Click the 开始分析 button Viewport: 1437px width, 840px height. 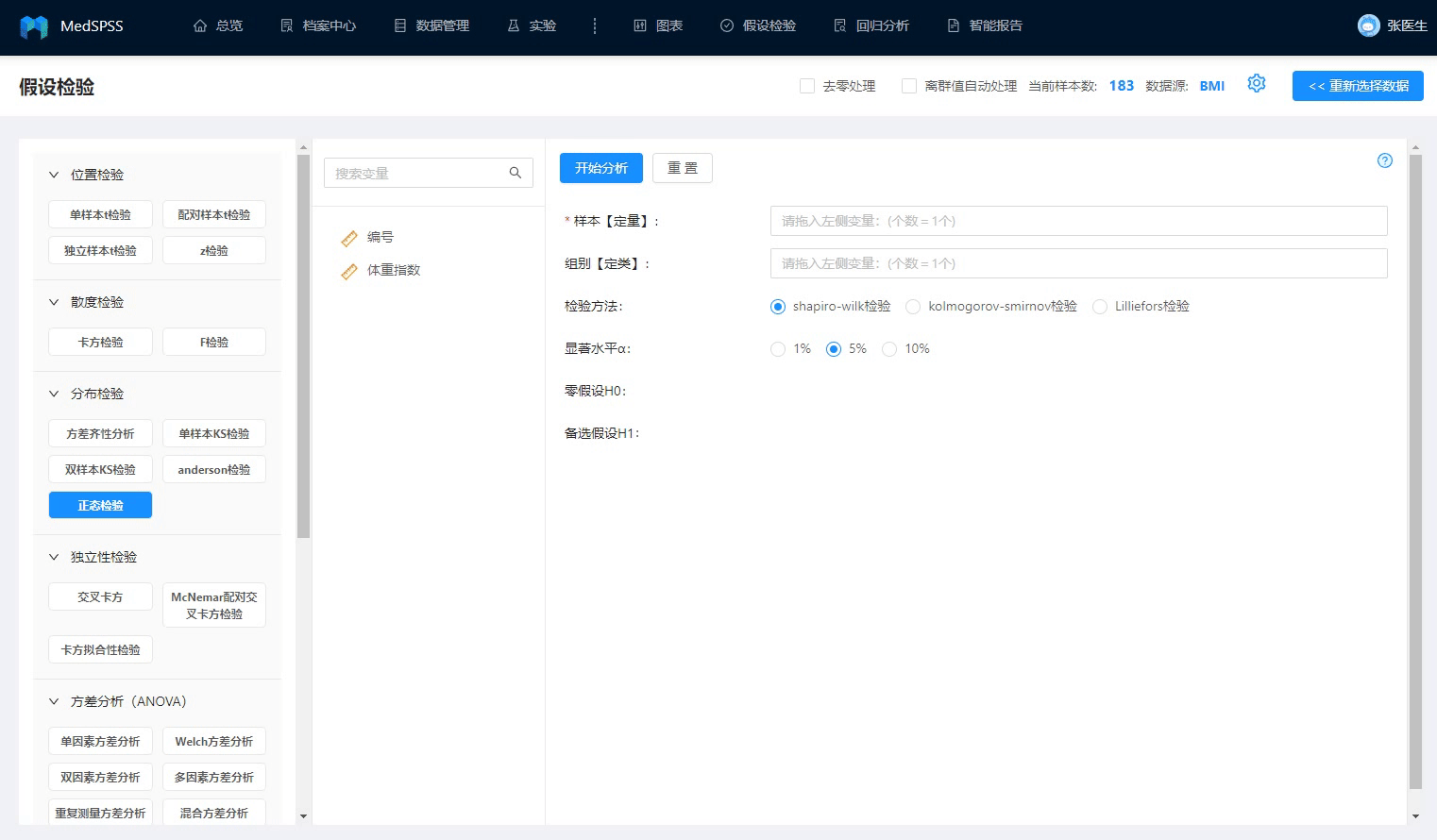click(x=601, y=168)
